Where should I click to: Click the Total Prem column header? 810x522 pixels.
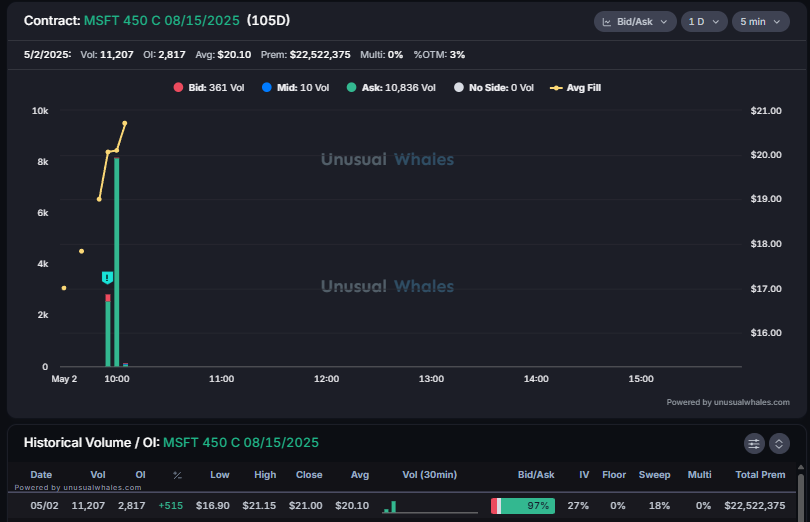click(x=760, y=474)
